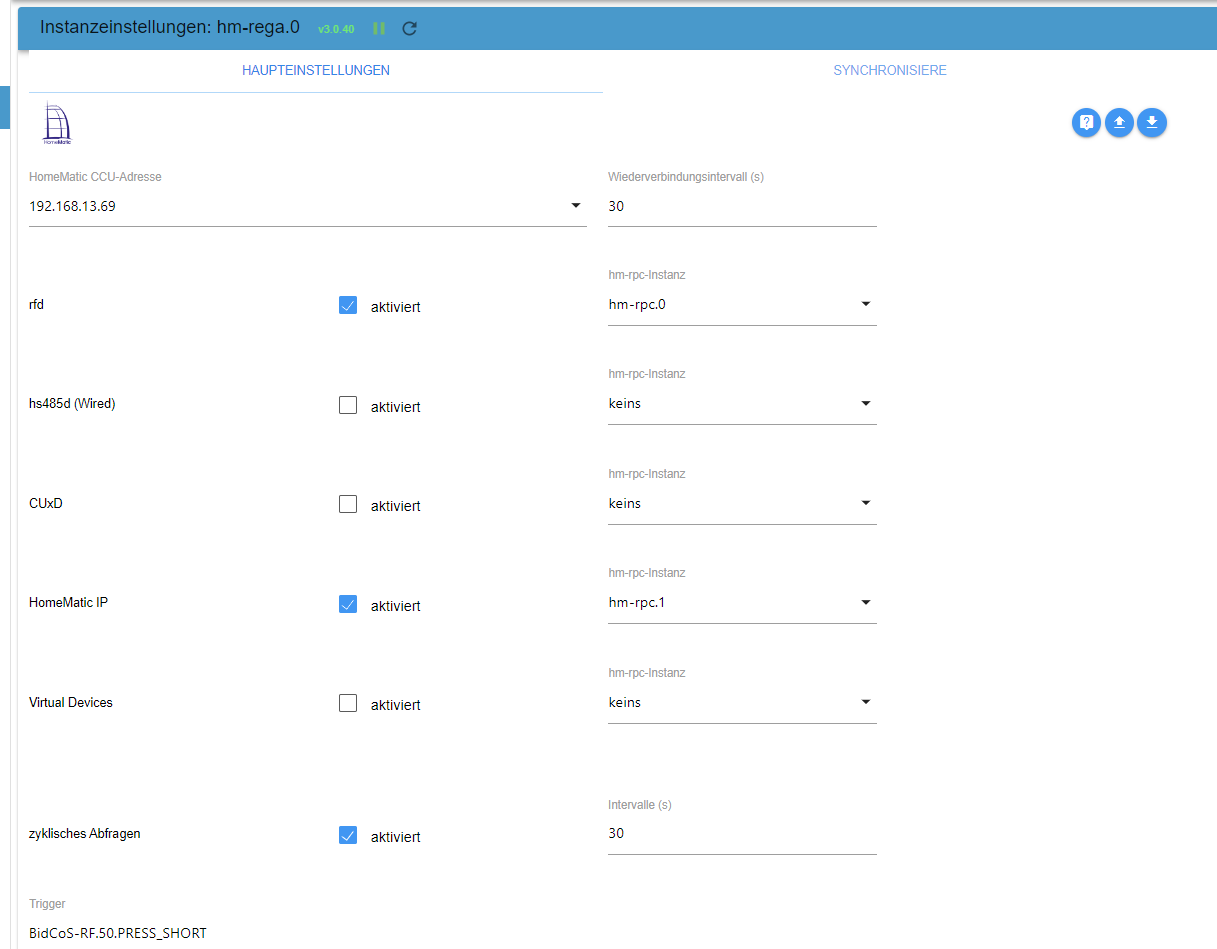Image resolution: width=1217 pixels, height=949 pixels.
Task: Download configuration to file
Action: click(1152, 123)
